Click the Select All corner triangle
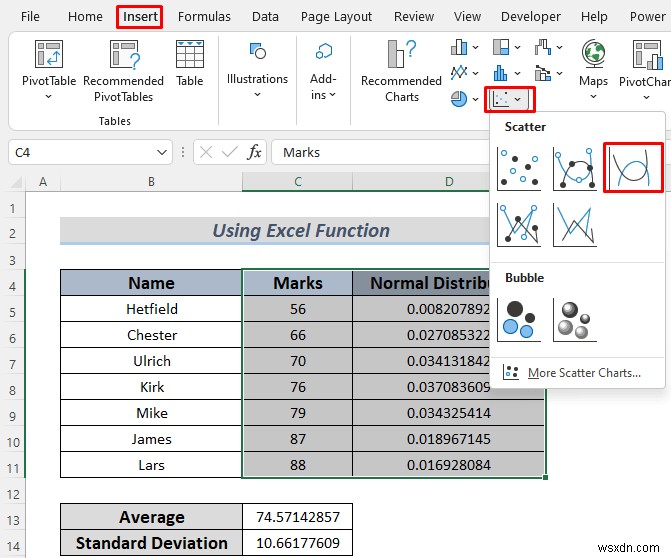This screenshot has height=558, width=671. pos(16,183)
